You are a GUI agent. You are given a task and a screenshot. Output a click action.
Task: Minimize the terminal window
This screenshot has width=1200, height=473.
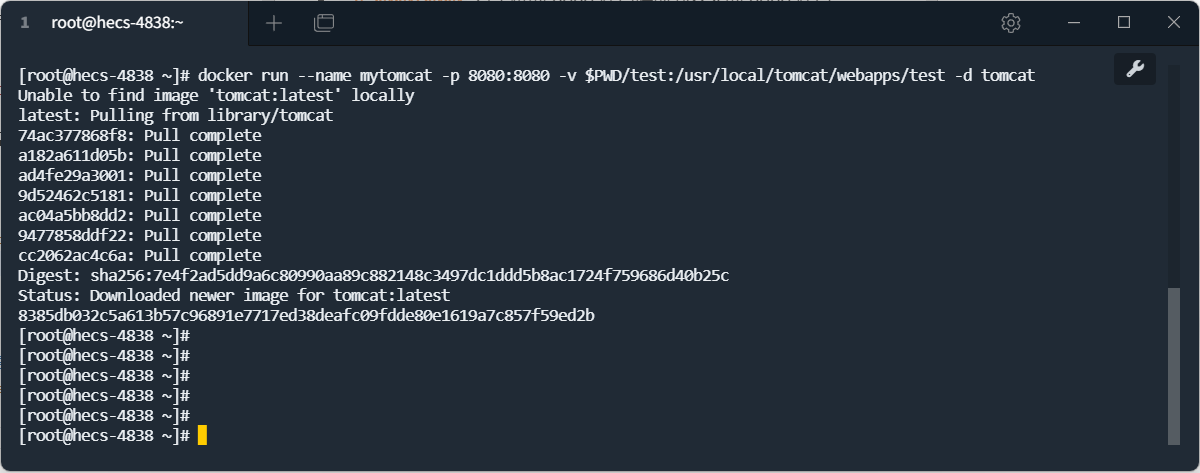click(1073, 22)
